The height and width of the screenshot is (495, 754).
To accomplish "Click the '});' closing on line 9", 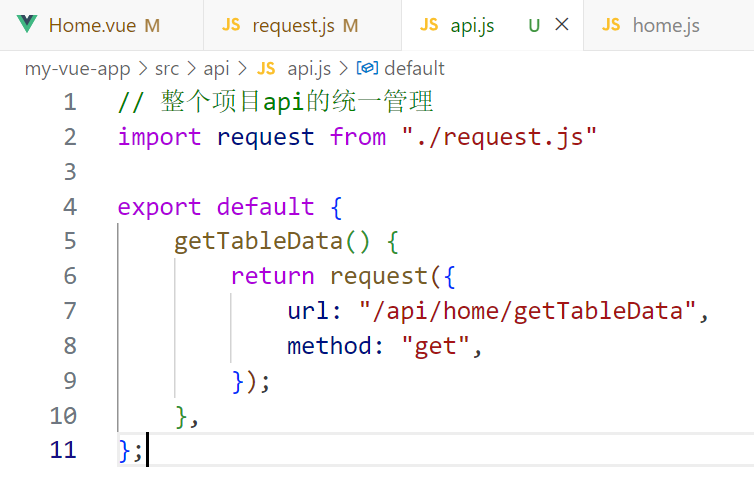I will coord(251,381).
